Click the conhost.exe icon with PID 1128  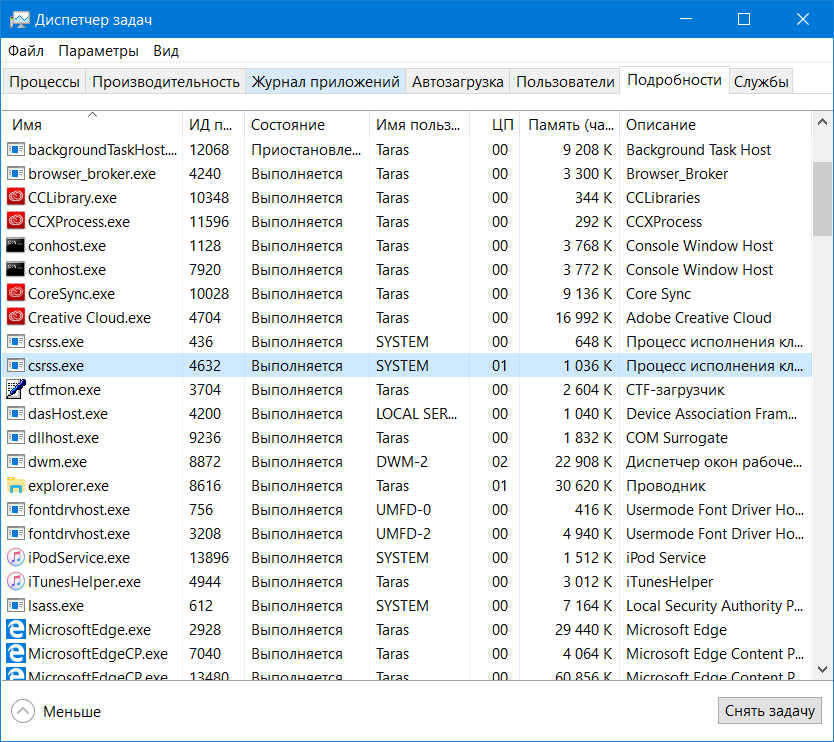(x=15, y=245)
